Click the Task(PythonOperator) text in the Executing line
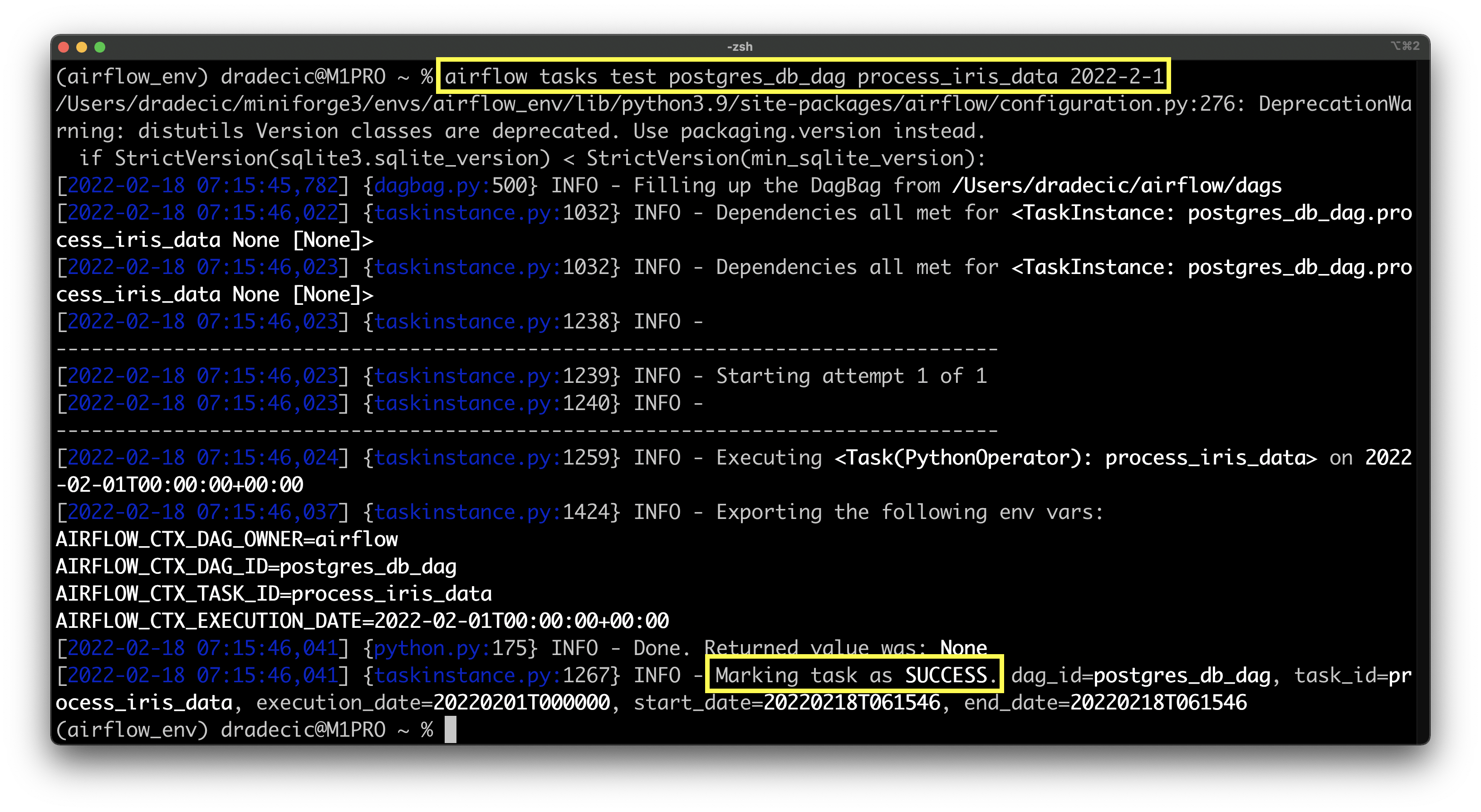 (962, 457)
